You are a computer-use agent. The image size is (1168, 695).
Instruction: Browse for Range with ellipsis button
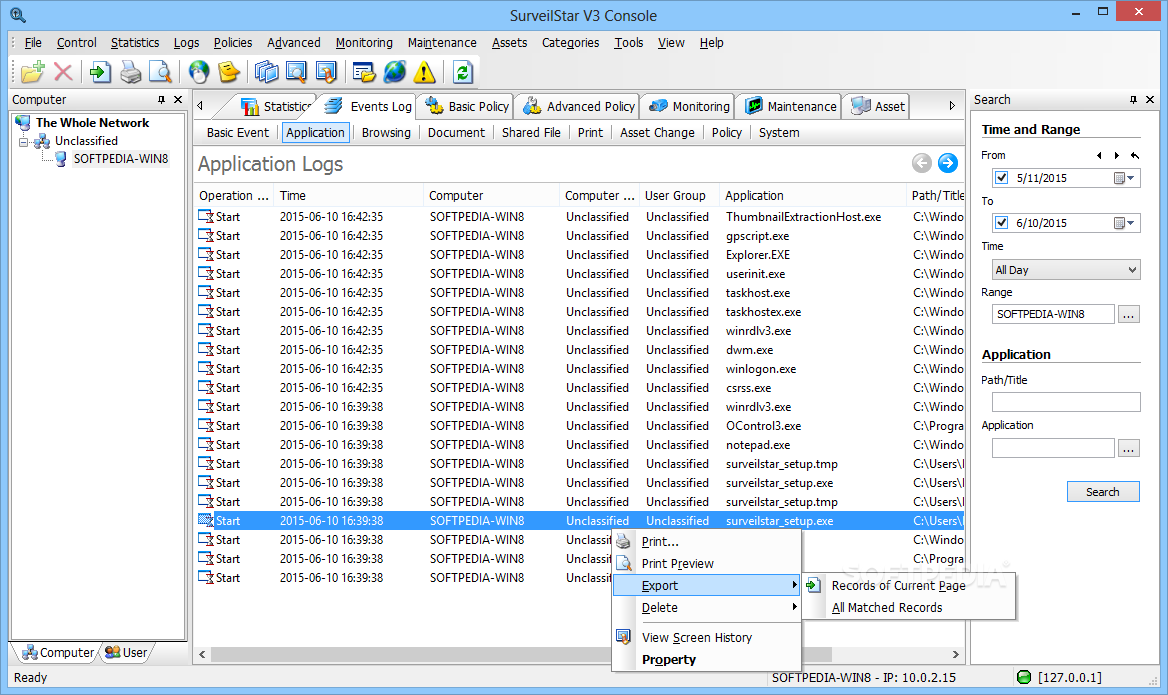click(1129, 314)
